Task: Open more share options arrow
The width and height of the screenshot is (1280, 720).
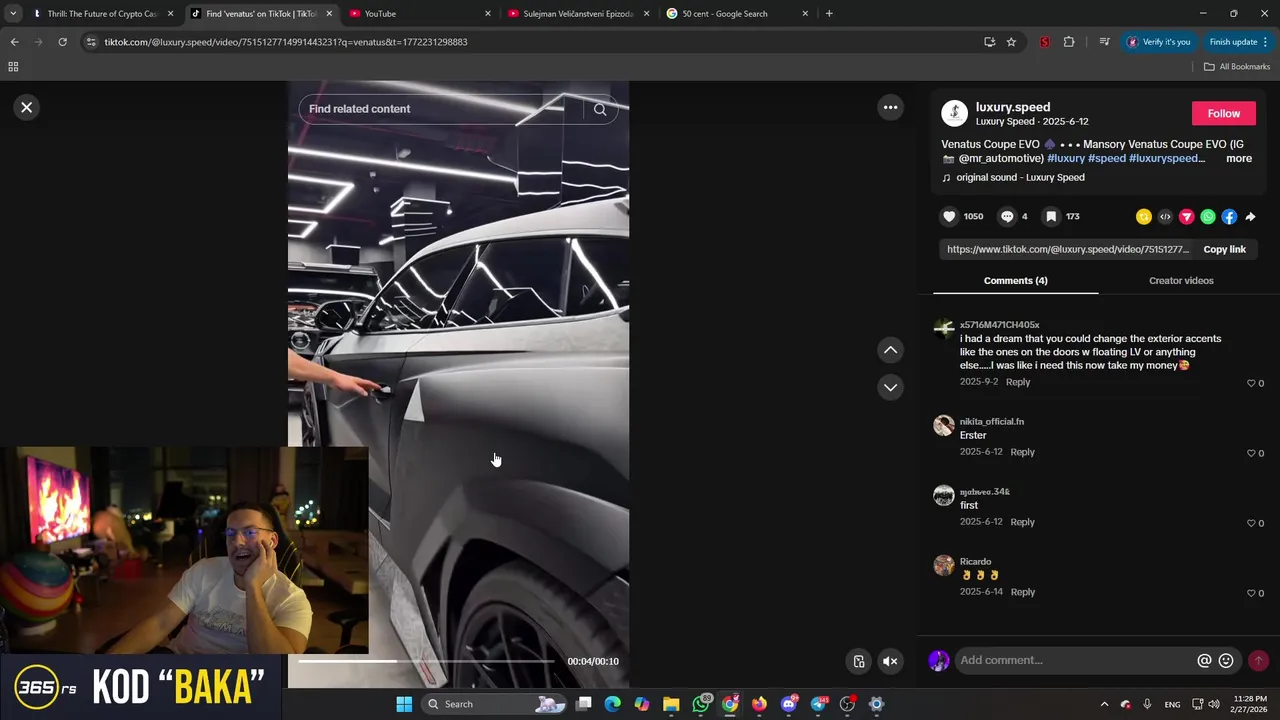Action: click(x=1250, y=217)
